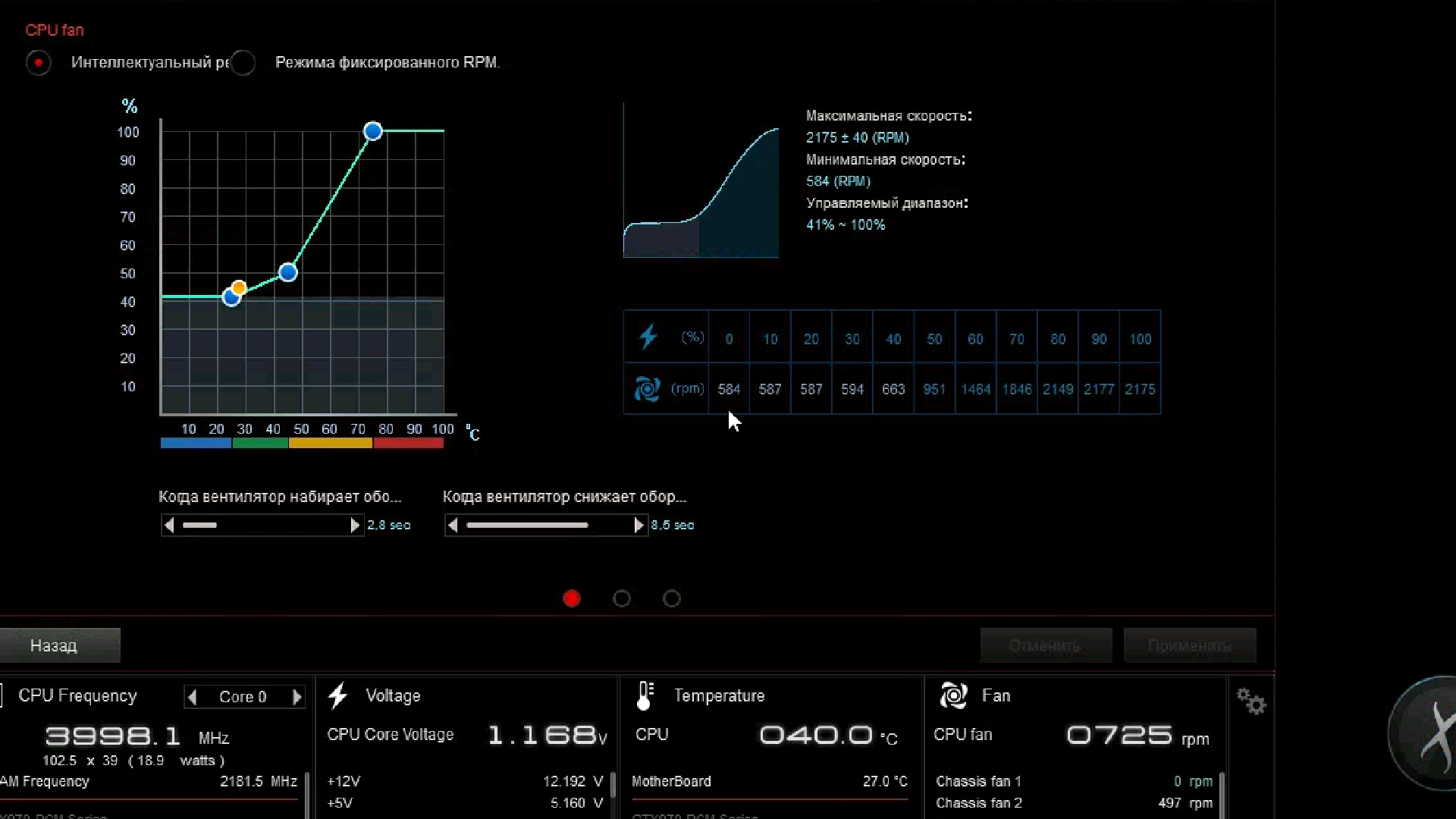
Task: Select the fixed RPM mode radio button
Action: (x=243, y=62)
